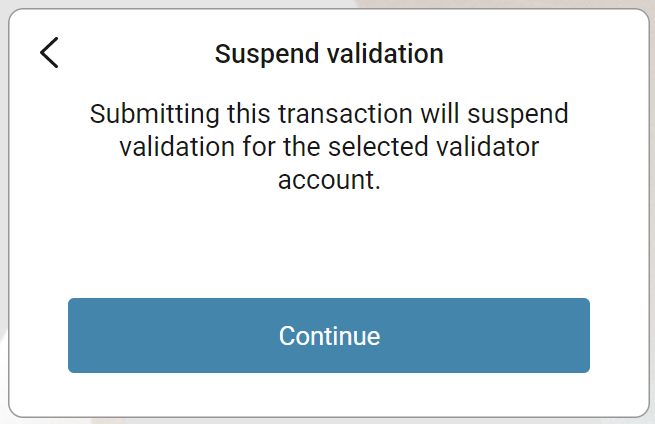Click "validation for the" in second line

(220, 147)
